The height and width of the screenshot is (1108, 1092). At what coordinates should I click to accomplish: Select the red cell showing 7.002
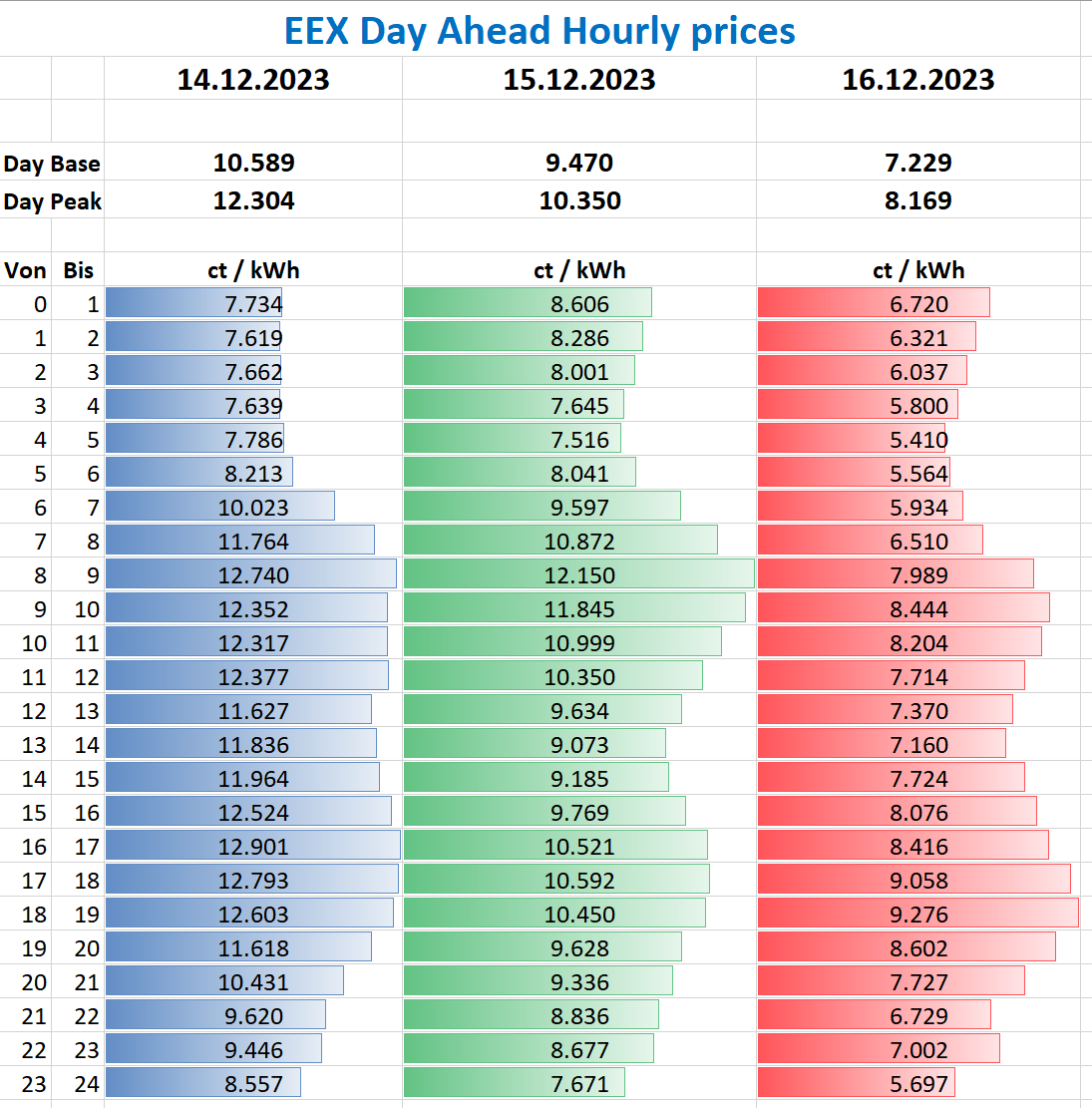(918, 1049)
